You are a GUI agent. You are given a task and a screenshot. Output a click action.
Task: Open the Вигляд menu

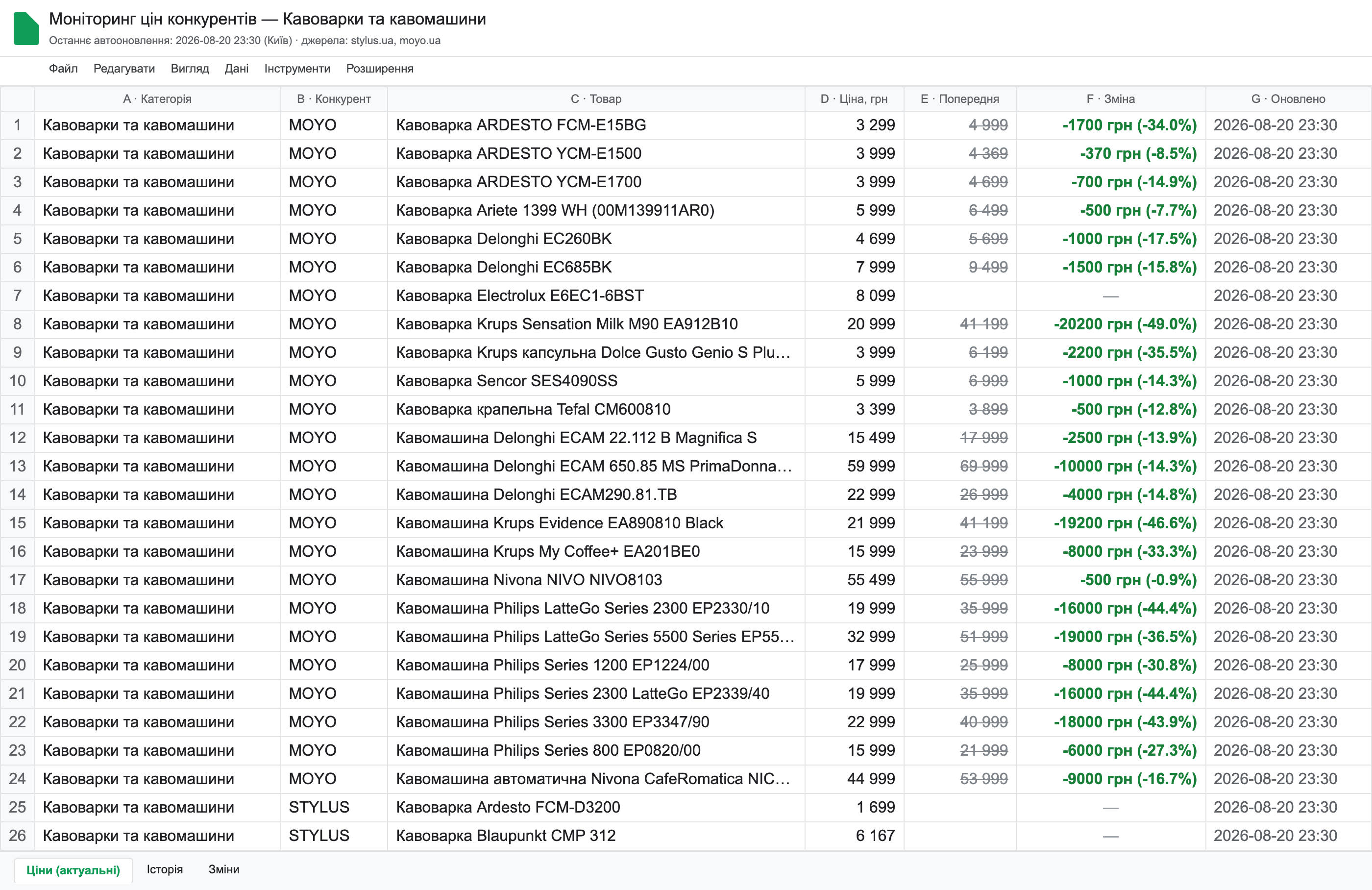(190, 69)
